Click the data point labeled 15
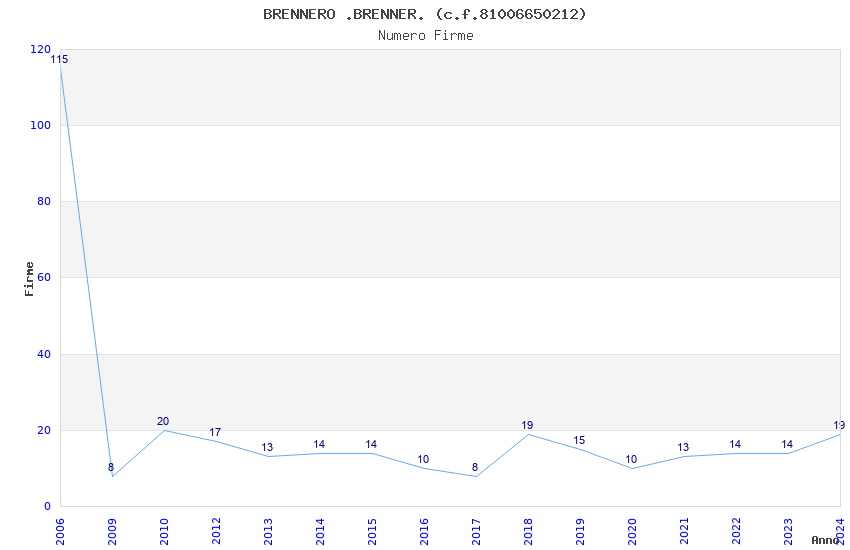This screenshot has height=550, width=850. pyautogui.click(x=579, y=449)
